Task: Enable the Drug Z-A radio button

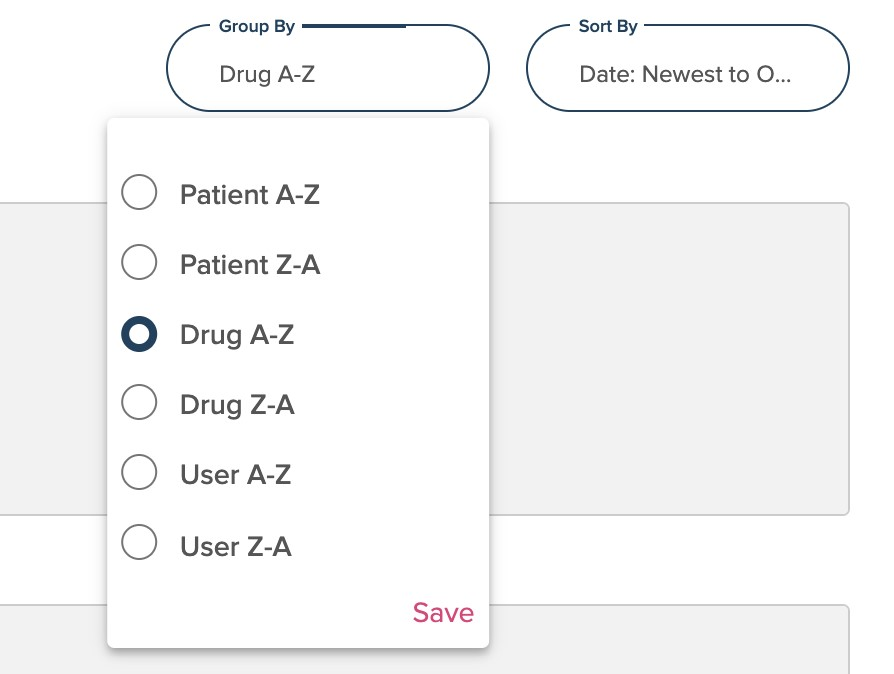Action: pyautogui.click(x=139, y=404)
